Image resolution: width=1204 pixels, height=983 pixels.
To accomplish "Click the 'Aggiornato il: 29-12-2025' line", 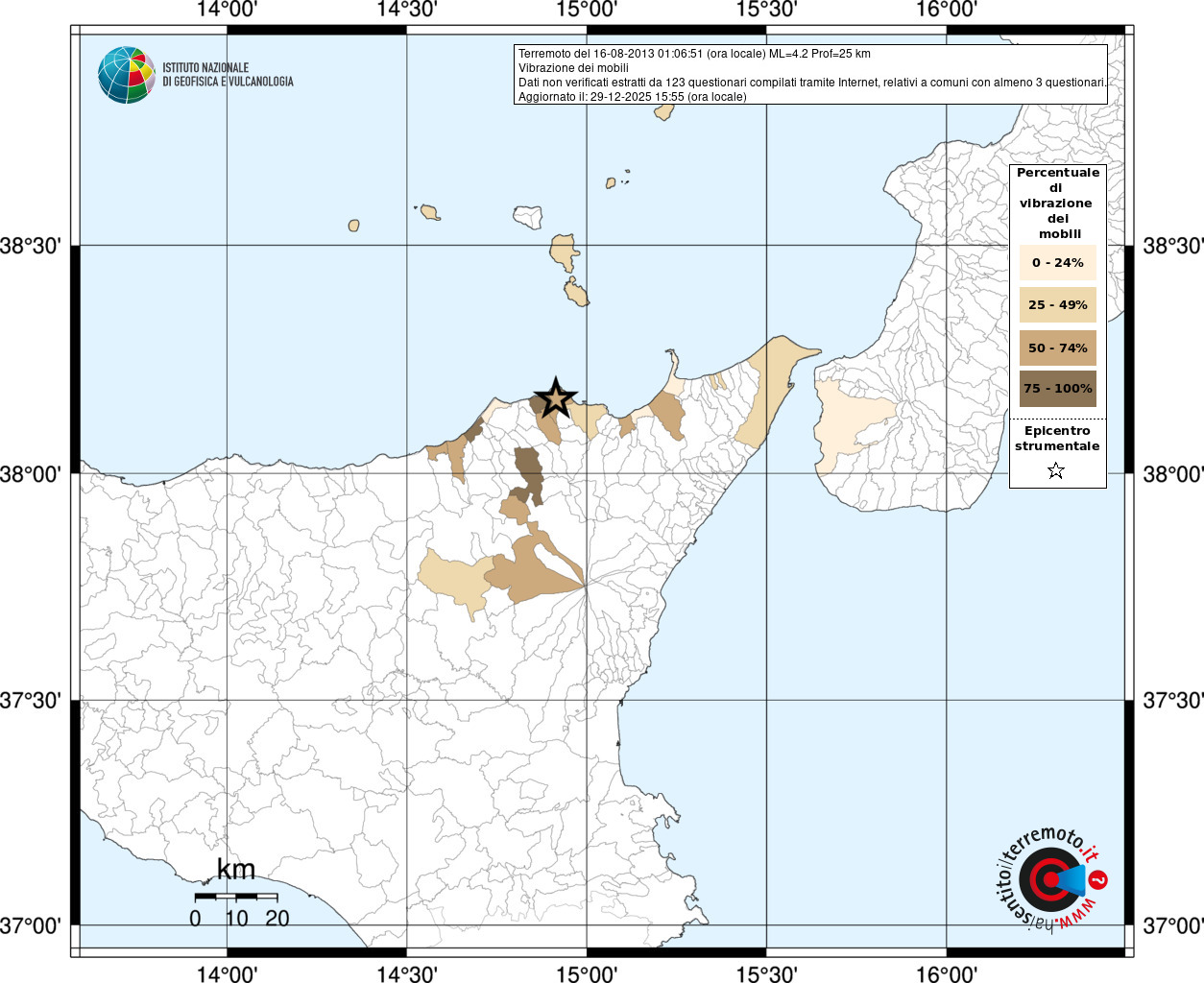I will pos(632,97).
